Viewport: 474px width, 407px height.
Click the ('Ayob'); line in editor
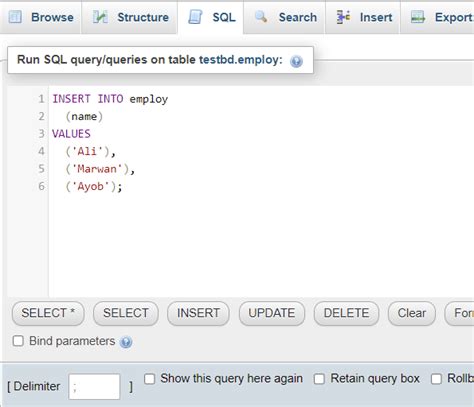point(94,186)
